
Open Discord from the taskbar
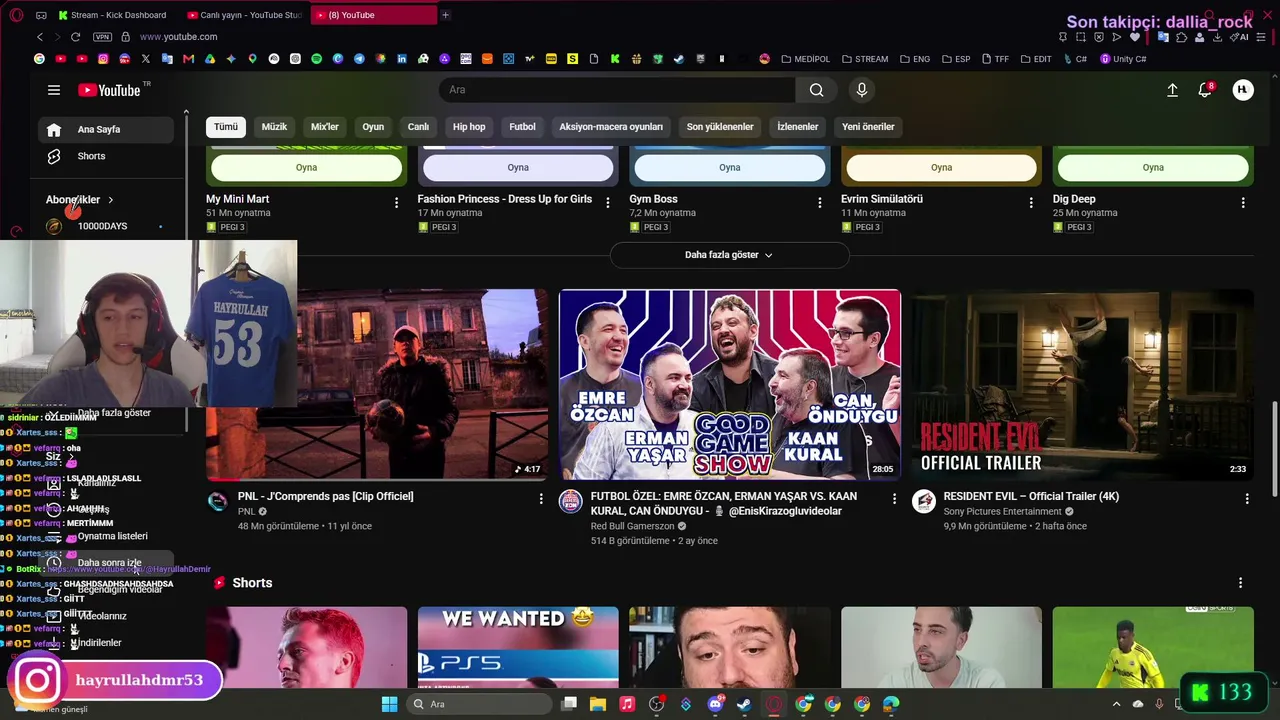pos(715,704)
